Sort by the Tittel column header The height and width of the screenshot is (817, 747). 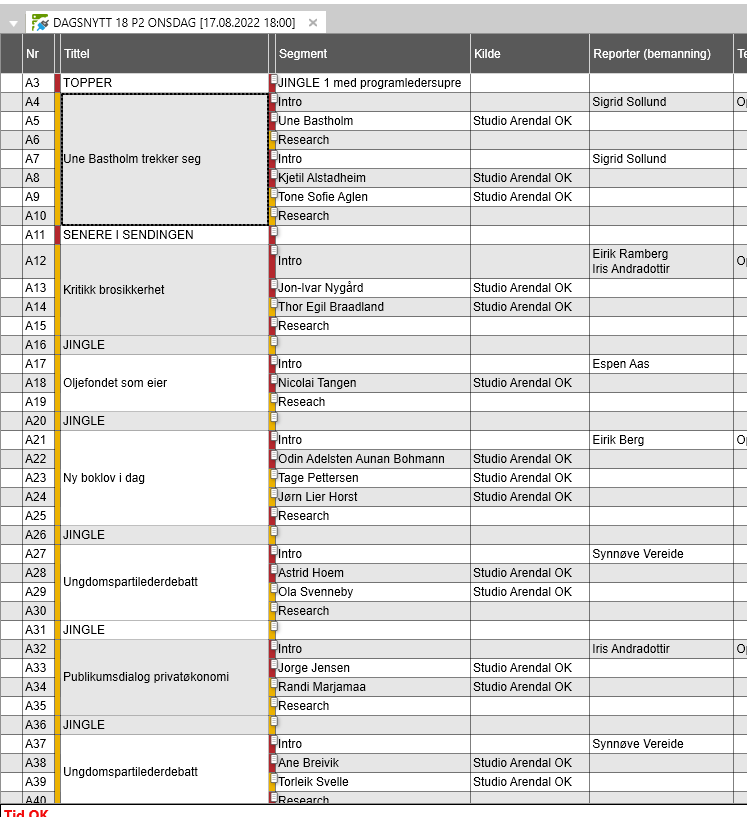tap(165, 54)
